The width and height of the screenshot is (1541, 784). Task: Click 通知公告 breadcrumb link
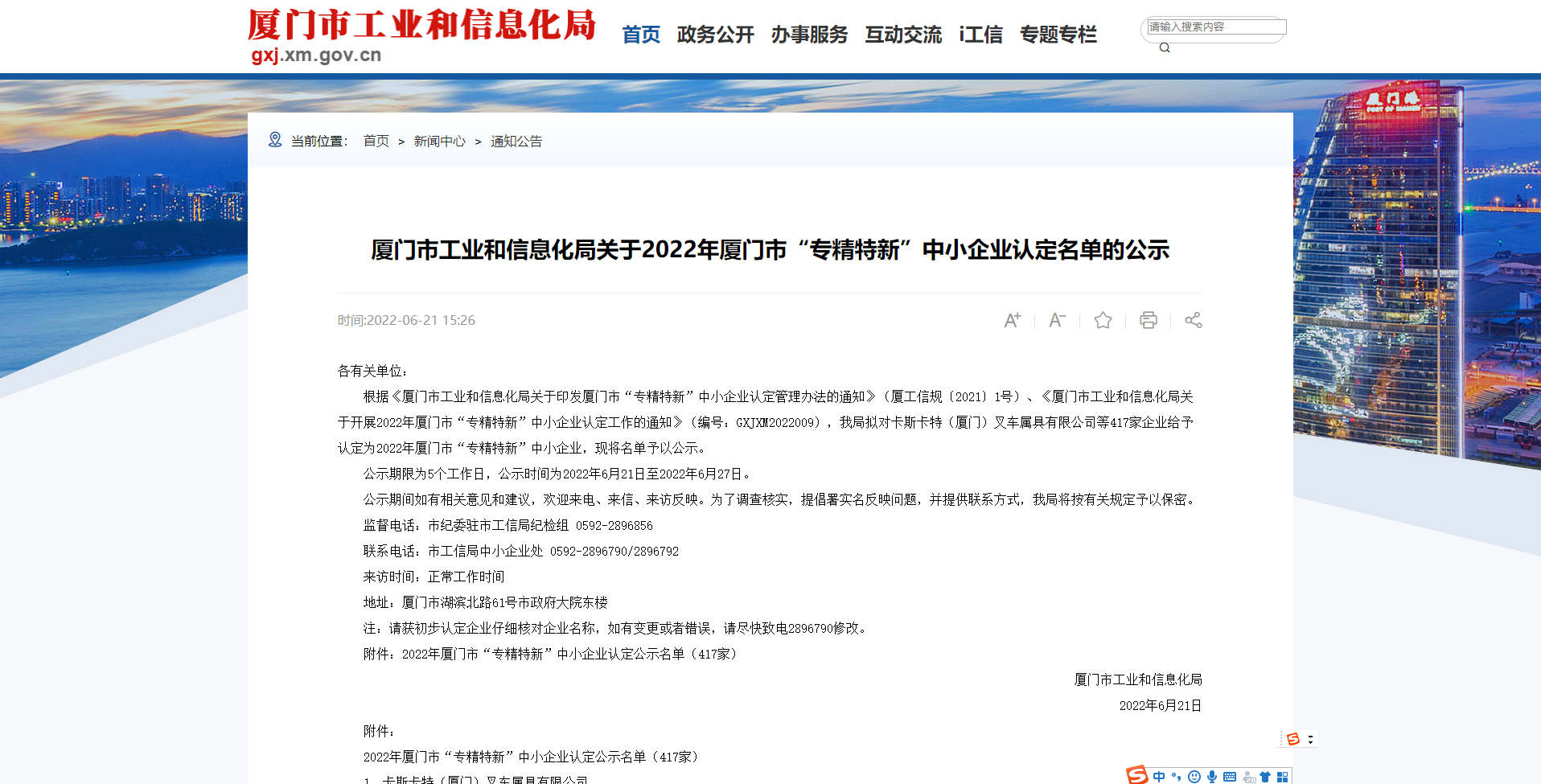516,142
